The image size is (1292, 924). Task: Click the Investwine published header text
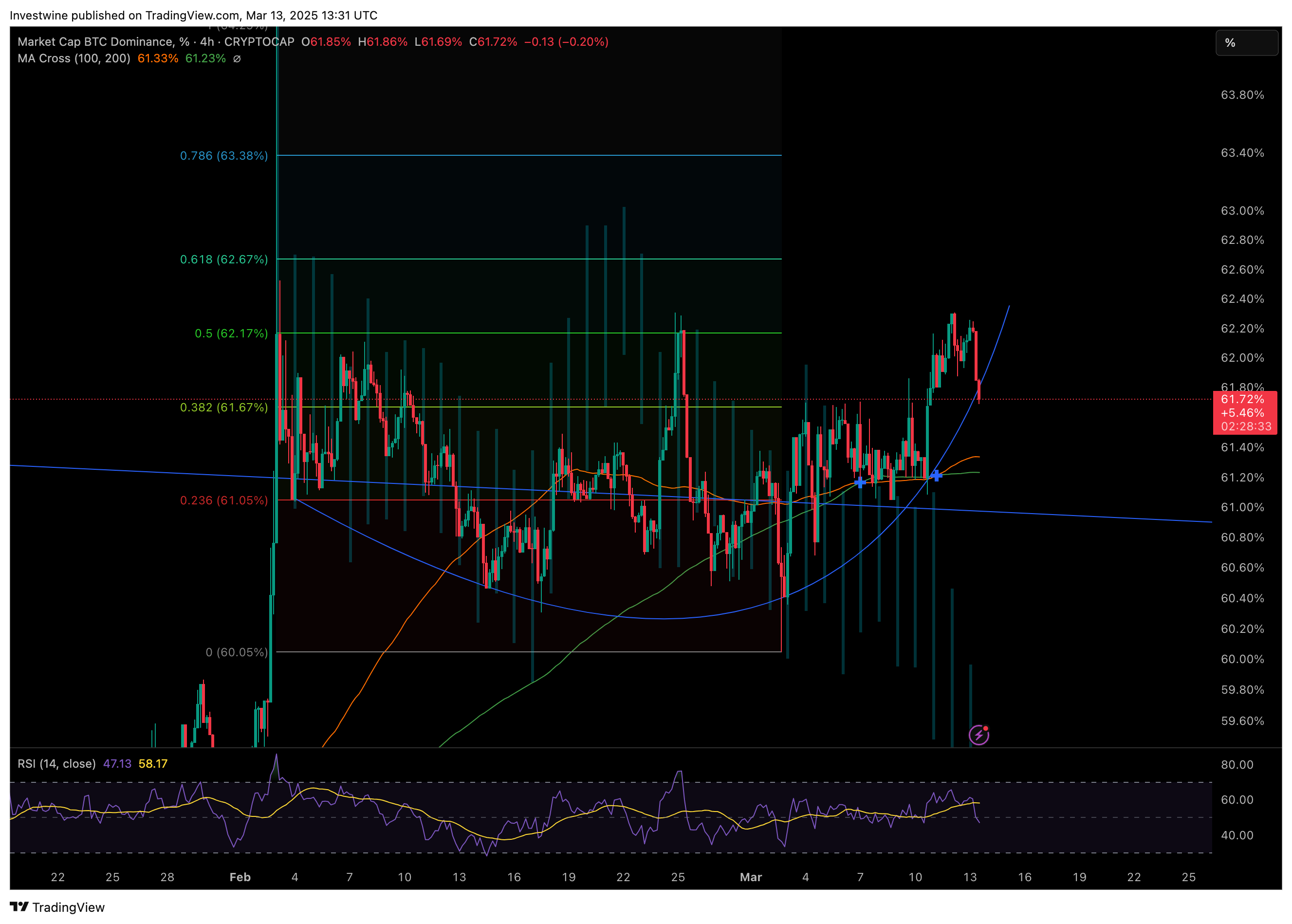click(193, 16)
